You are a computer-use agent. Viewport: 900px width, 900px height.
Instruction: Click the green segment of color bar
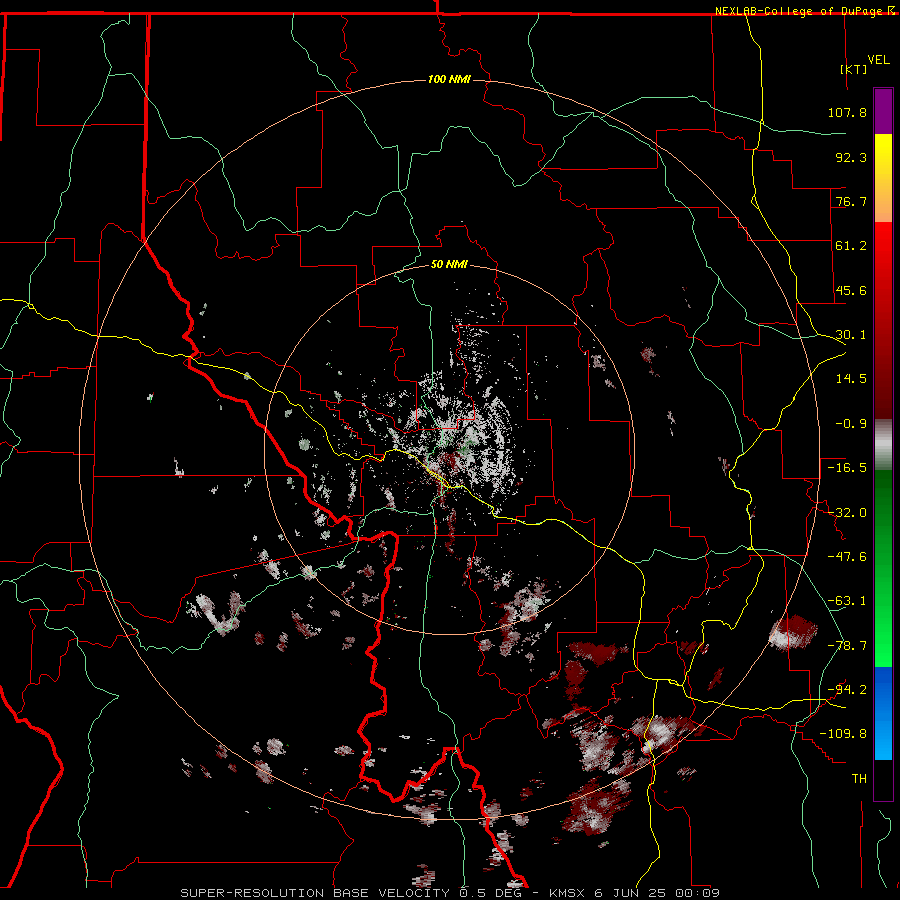coord(883,568)
